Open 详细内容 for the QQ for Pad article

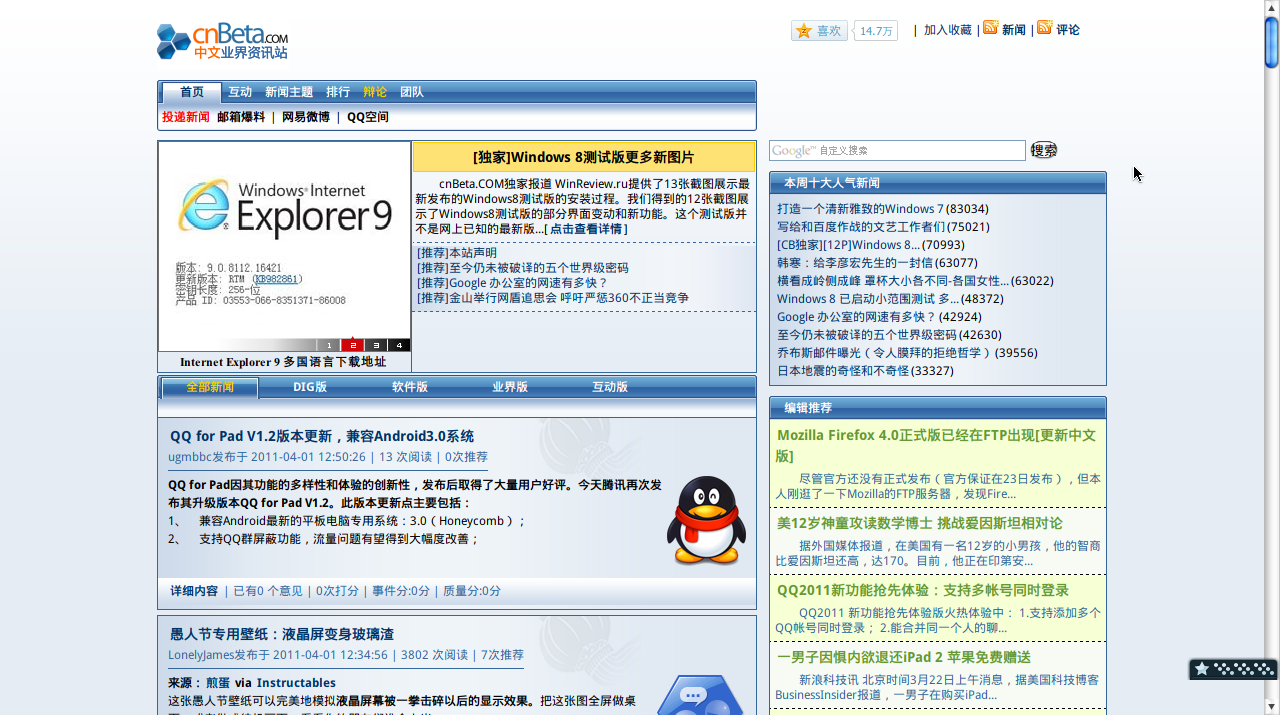[x=194, y=591]
